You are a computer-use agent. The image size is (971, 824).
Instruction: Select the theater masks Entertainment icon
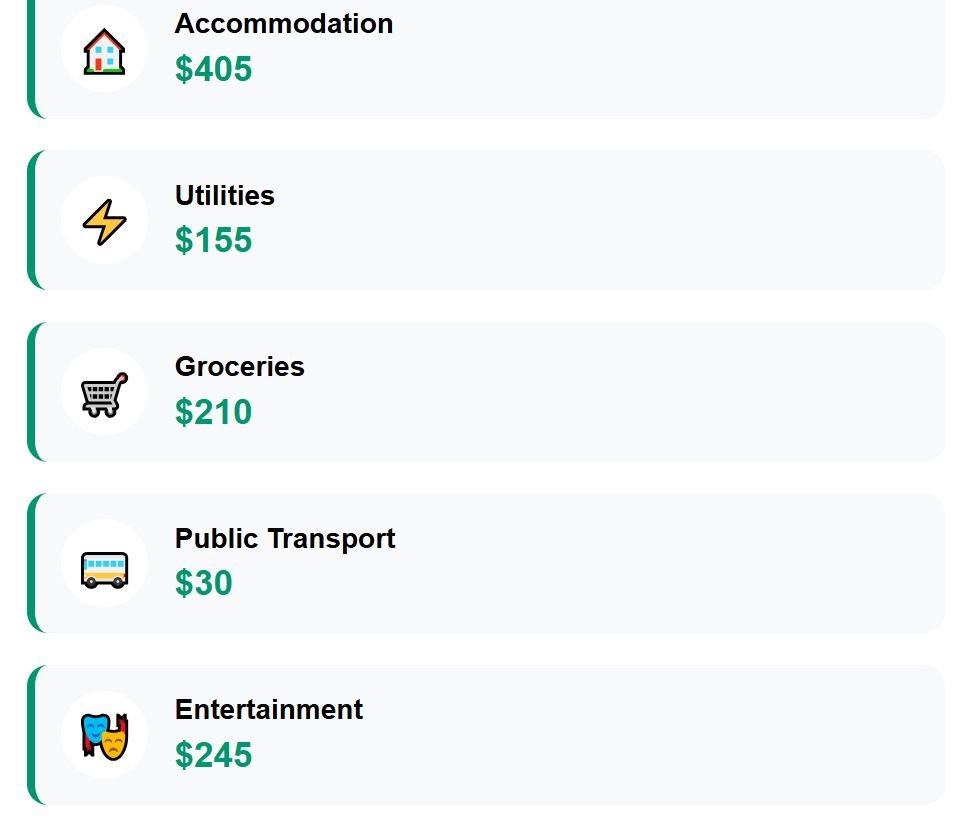pyautogui.click(x=104, y=736)
